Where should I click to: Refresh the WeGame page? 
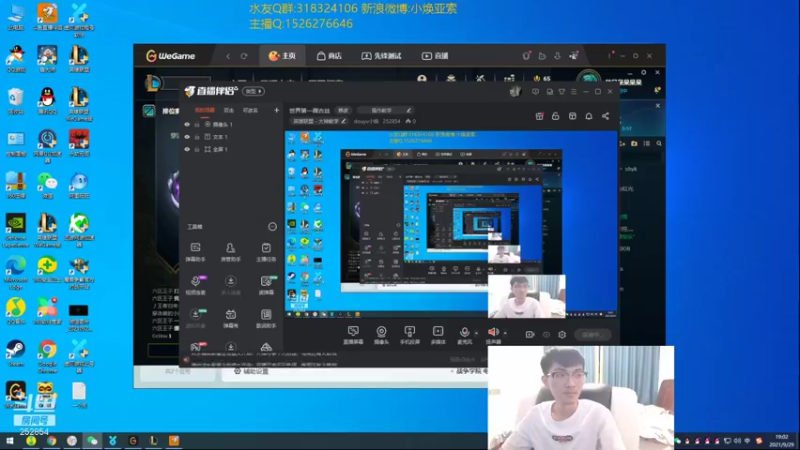tap(244, 56)
